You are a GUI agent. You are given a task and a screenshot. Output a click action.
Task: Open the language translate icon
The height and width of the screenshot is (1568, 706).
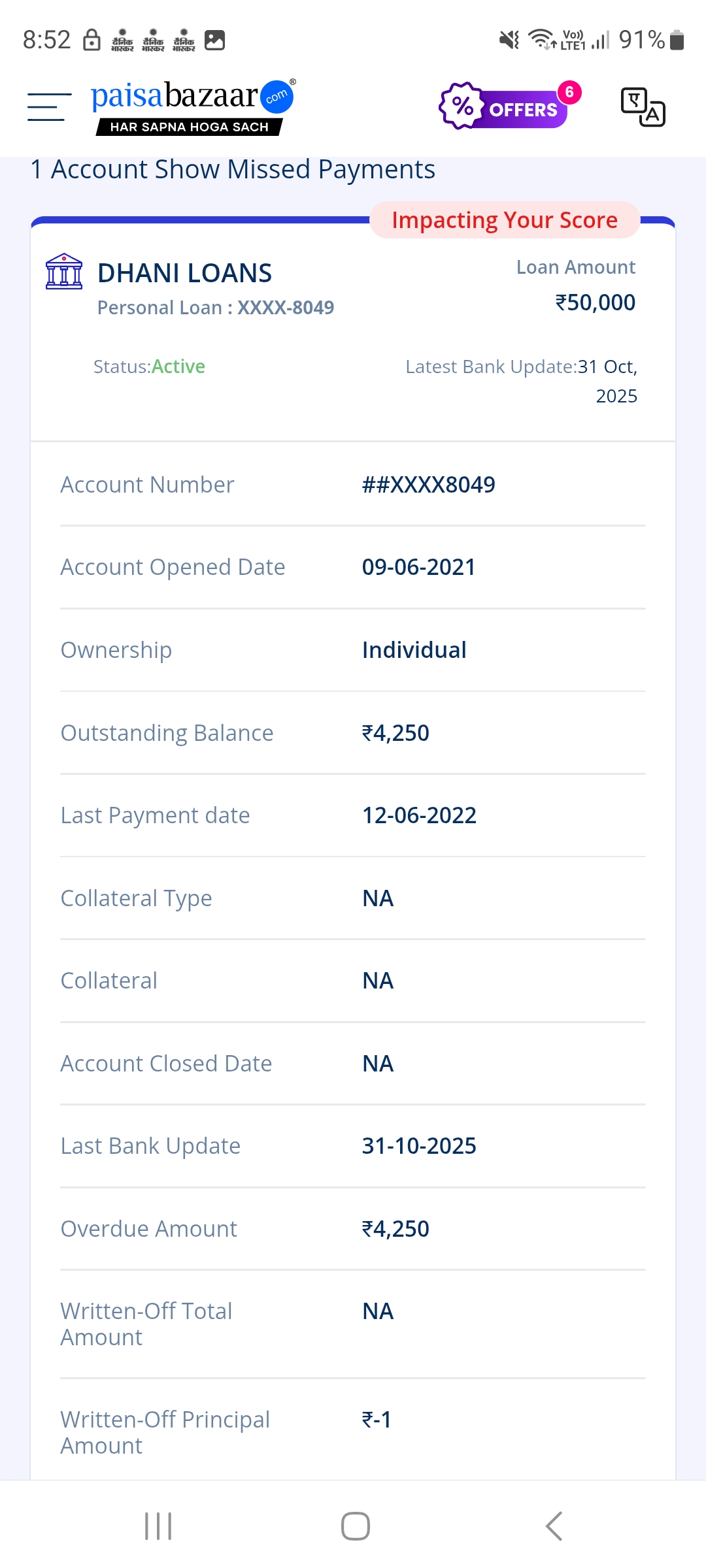tap(642, 106)
